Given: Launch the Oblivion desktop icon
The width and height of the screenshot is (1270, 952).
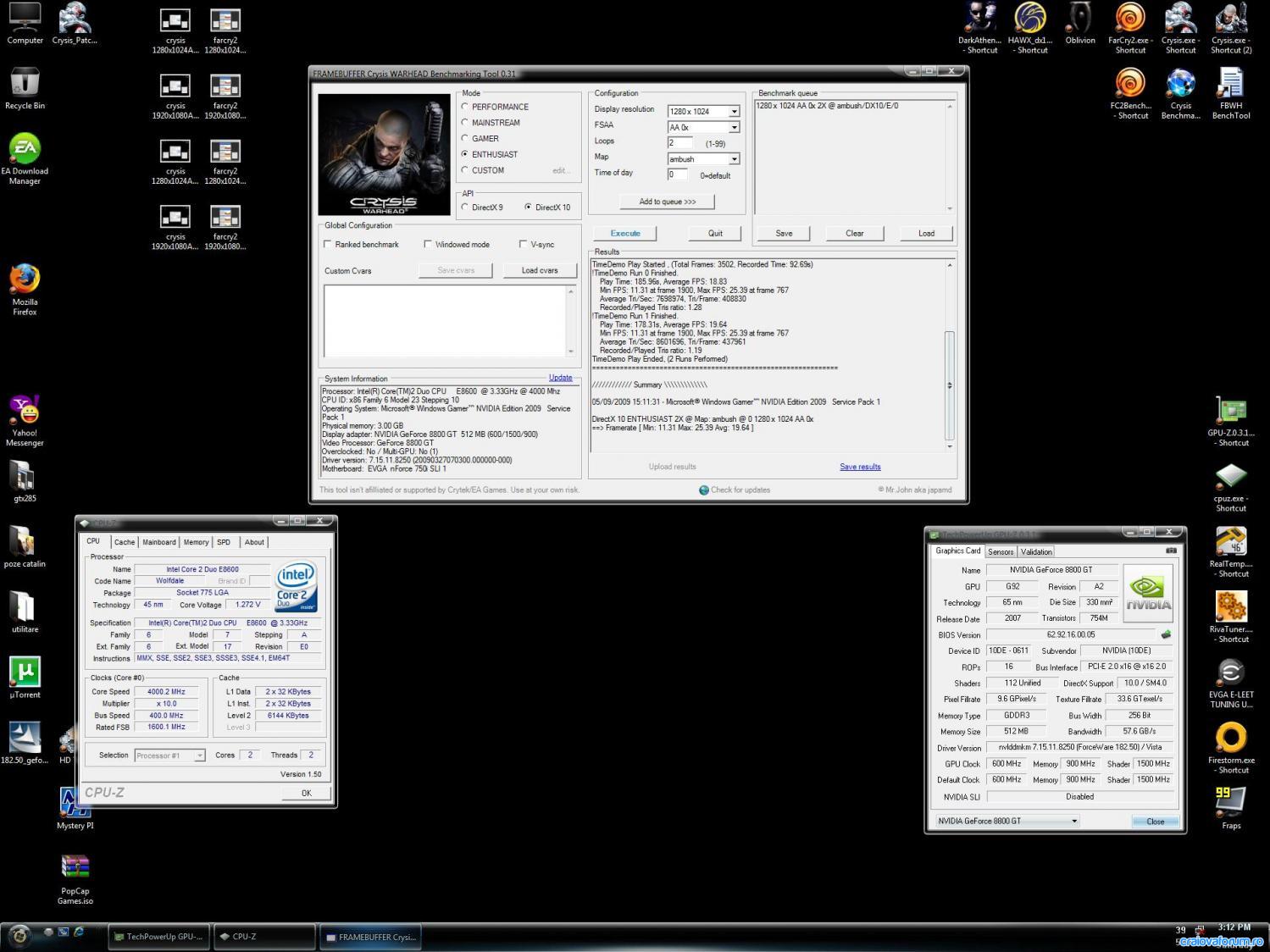Looking at the screenshot, I should pos(1080,24).
